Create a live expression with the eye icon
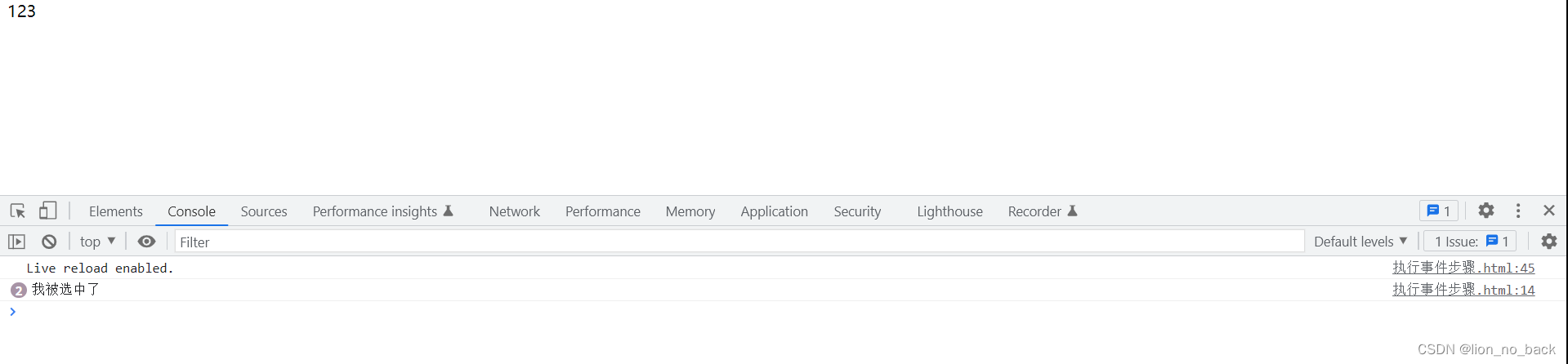Image resolution: width=1568 pixels, height=364 pixels. tap(146, 242)
